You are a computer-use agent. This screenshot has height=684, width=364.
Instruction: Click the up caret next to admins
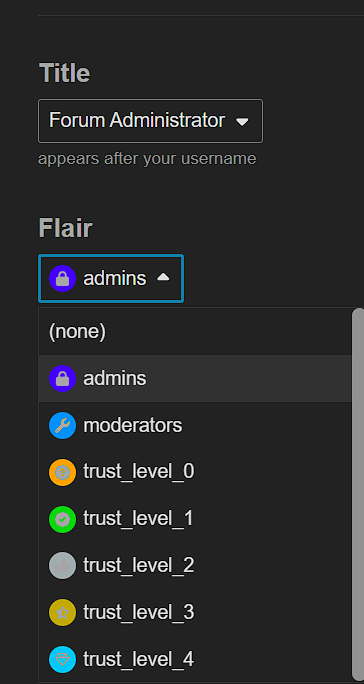tap(163, 277)
